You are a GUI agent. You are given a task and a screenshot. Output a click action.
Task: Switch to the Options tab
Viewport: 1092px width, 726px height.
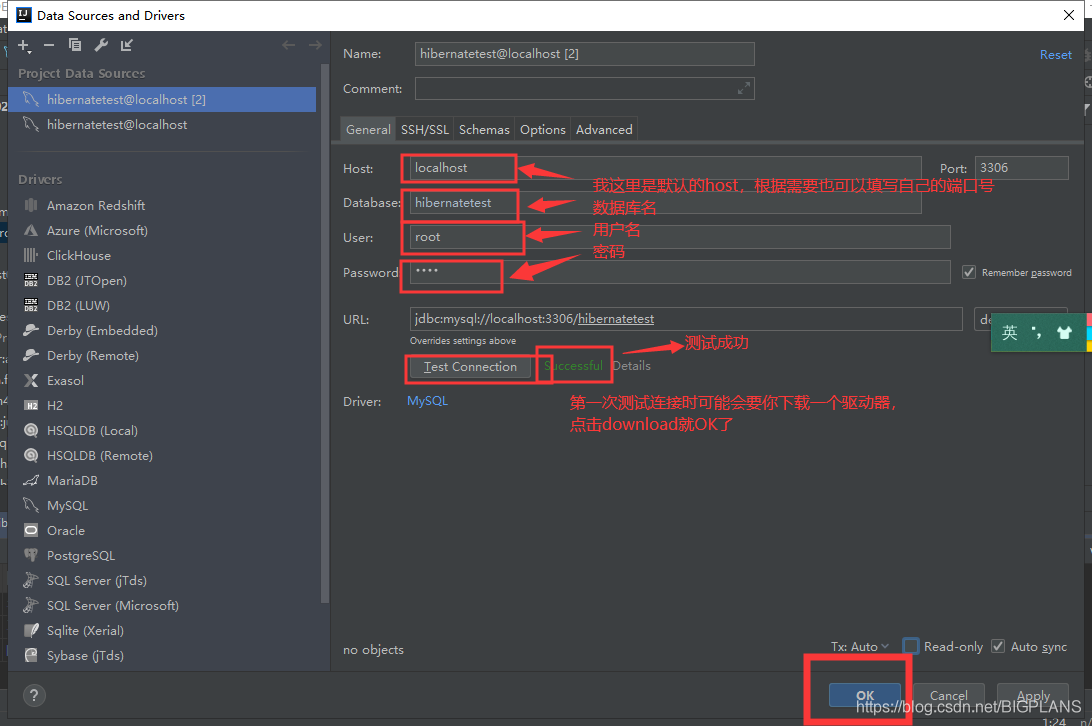(543, 130)
